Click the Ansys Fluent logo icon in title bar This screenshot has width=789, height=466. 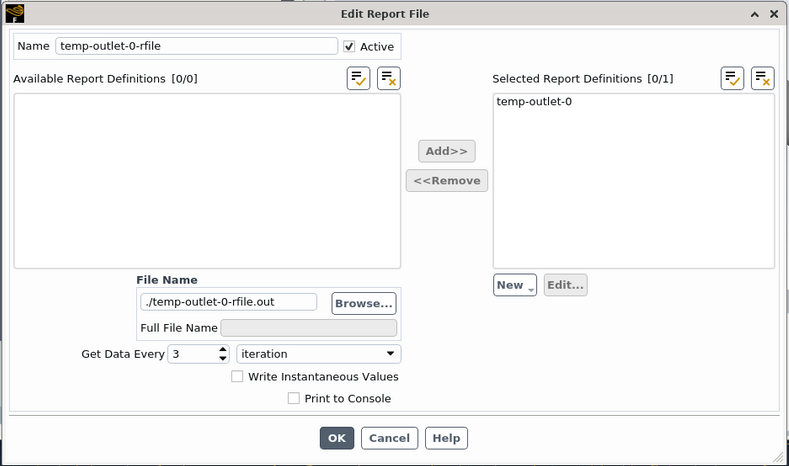point(15,14)
